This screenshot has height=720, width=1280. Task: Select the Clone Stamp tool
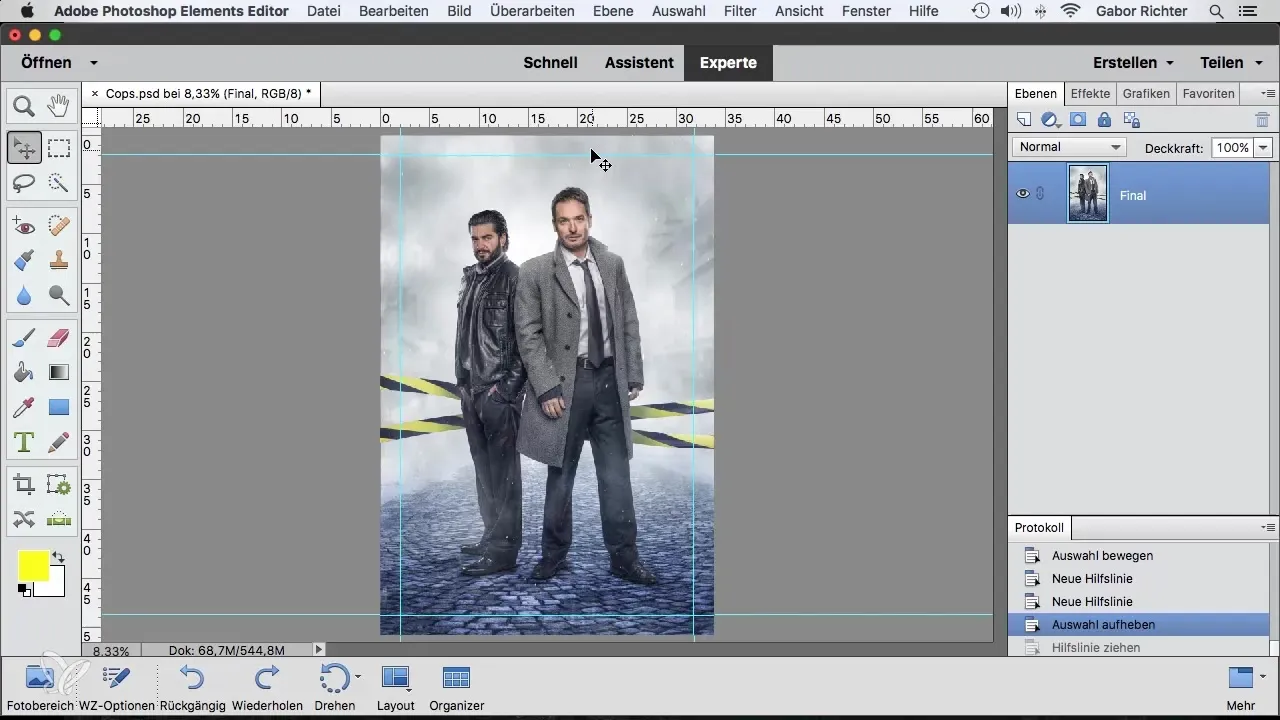(59, 261)
